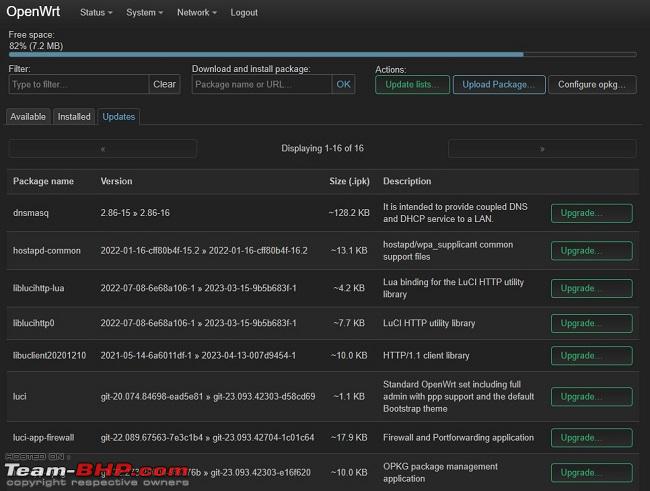This screenshot has width=650, height=491.
Task: Go to next page of packages
Action: point(542,148)
